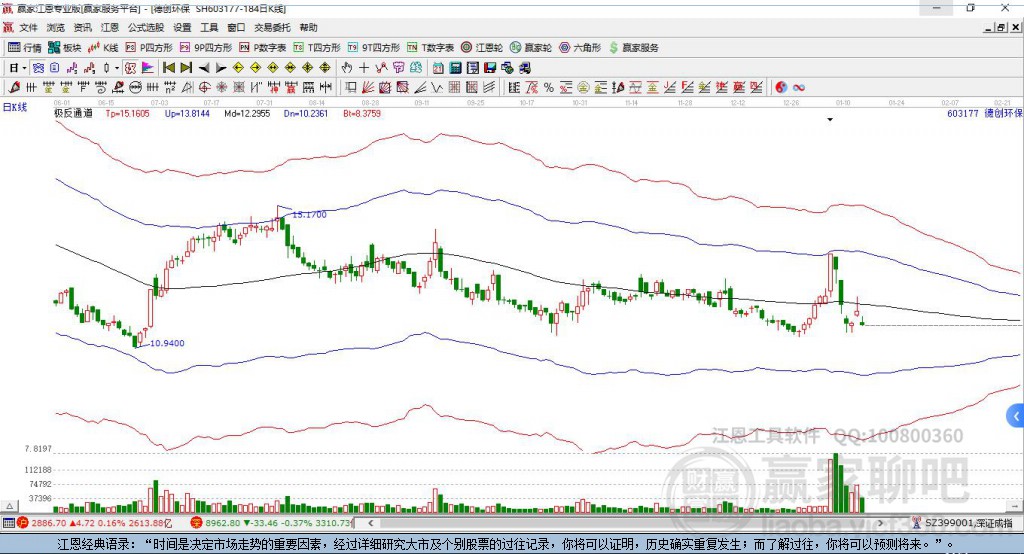Open the 江恩轮 Gann wheel

[482, 48]
